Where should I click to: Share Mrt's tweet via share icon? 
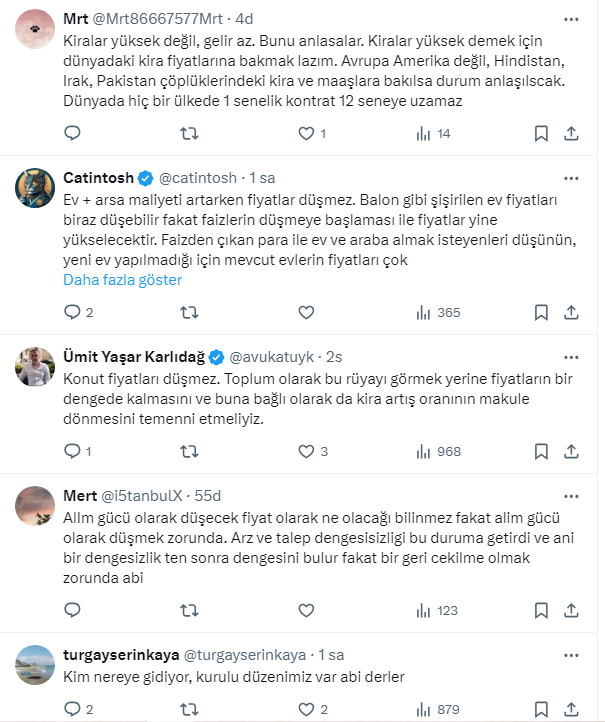point(571,133)
